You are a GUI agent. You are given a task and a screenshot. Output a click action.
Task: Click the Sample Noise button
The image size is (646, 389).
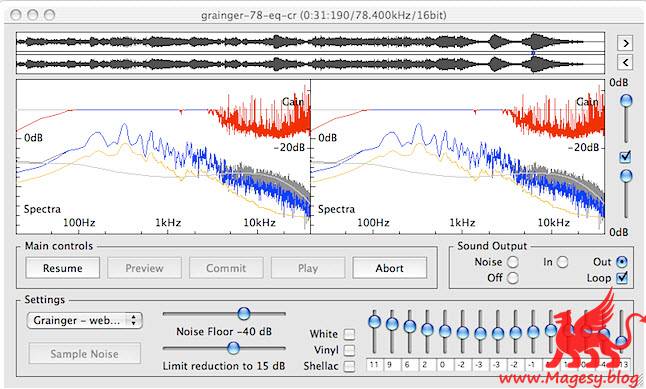point(84,354)
